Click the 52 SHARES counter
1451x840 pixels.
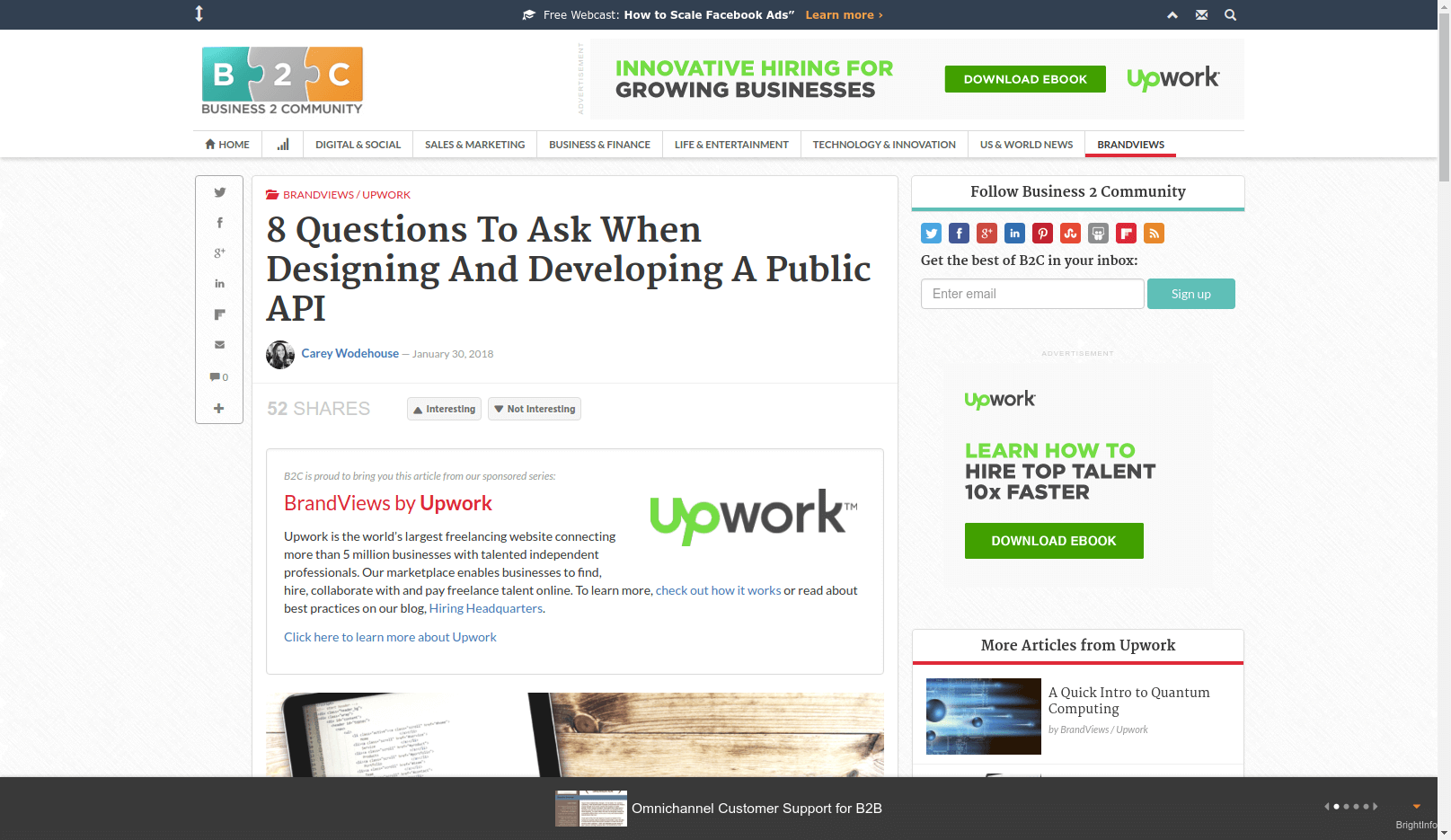318,409
